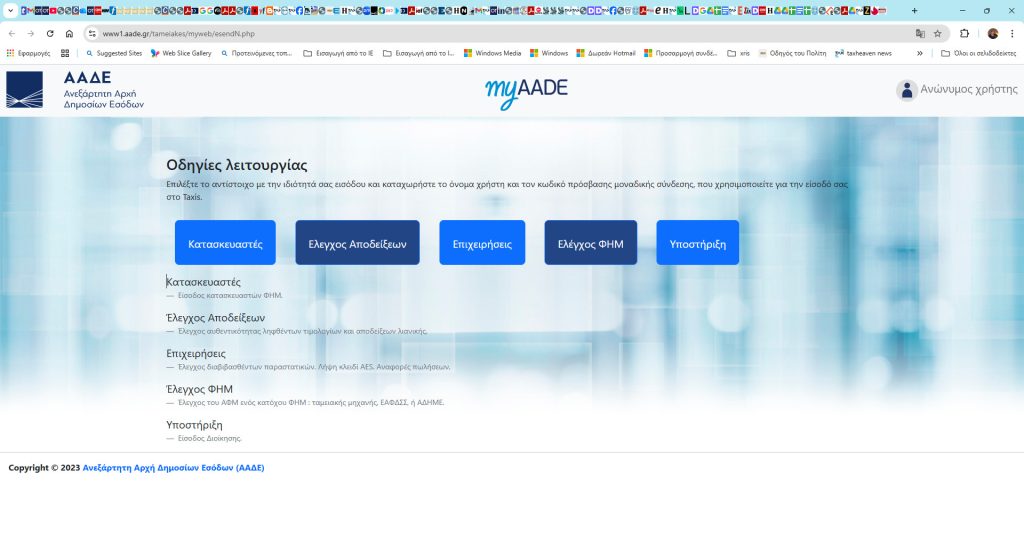Go to the browser home page icon

pos(69,33)
